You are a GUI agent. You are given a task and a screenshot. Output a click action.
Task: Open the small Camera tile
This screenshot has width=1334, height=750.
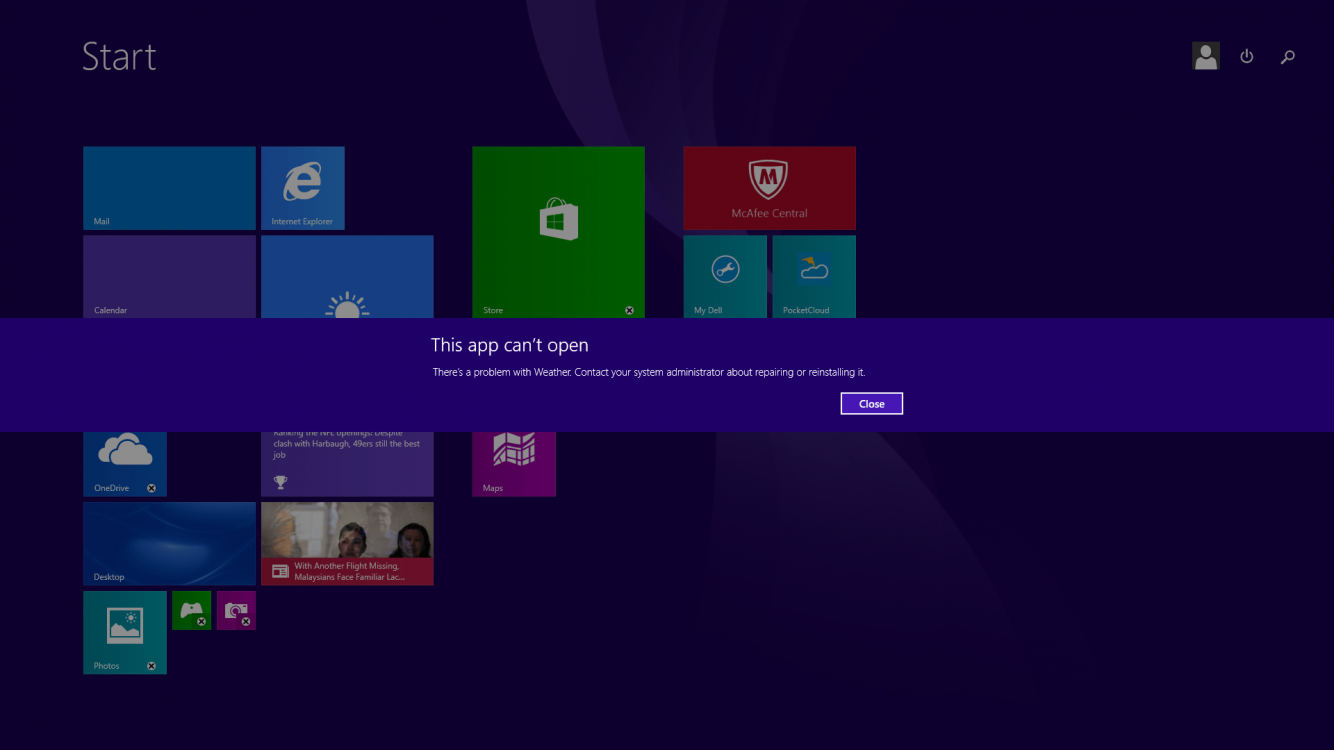point(236,610)
